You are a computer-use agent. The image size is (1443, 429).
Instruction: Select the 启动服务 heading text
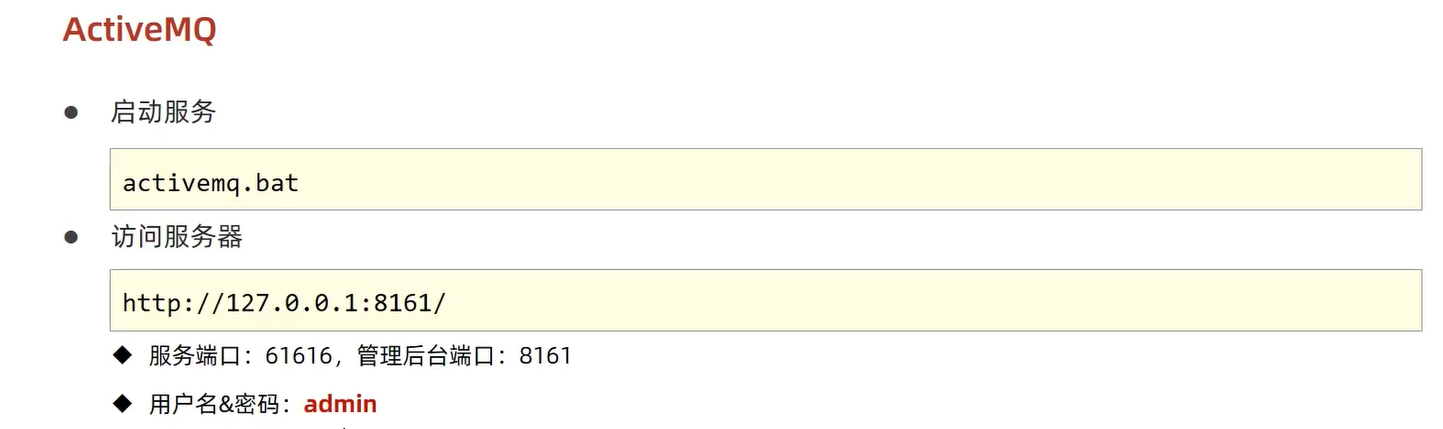click(x=163, y=112)
